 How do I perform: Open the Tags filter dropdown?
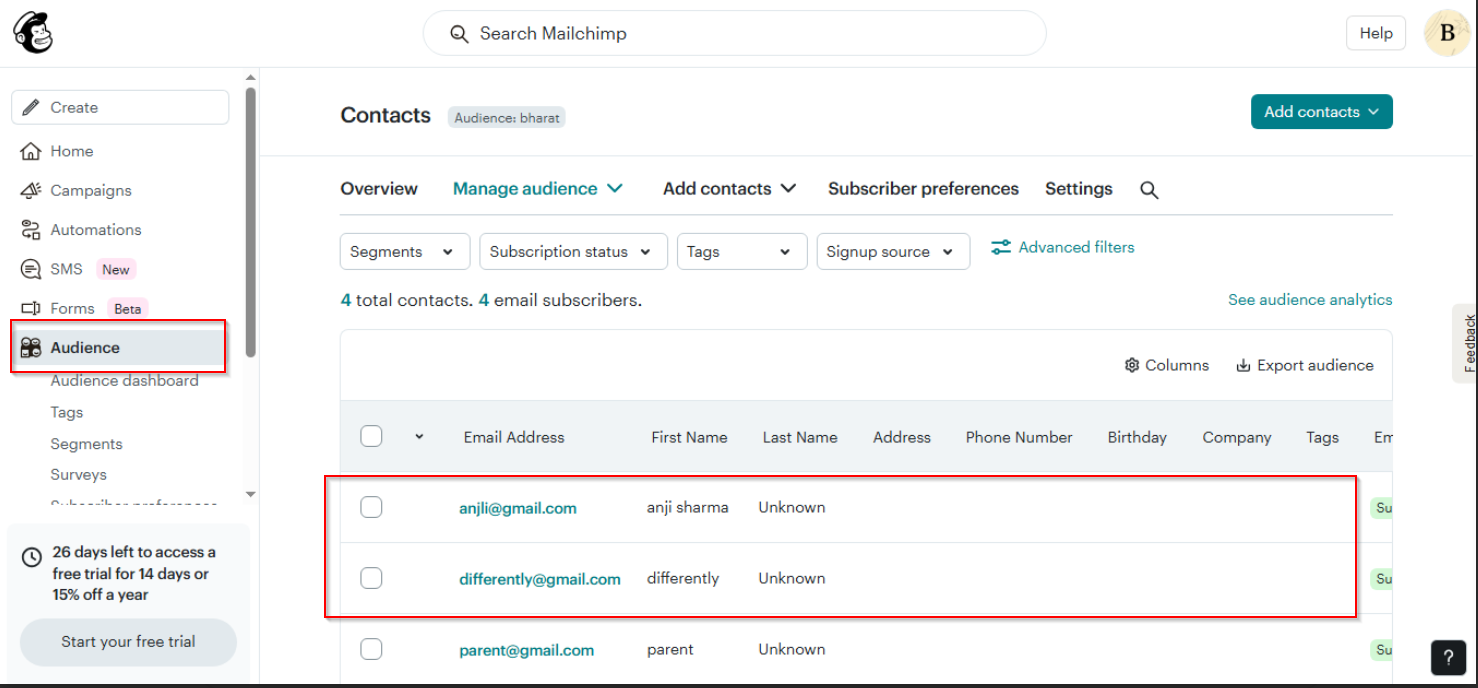742,252
